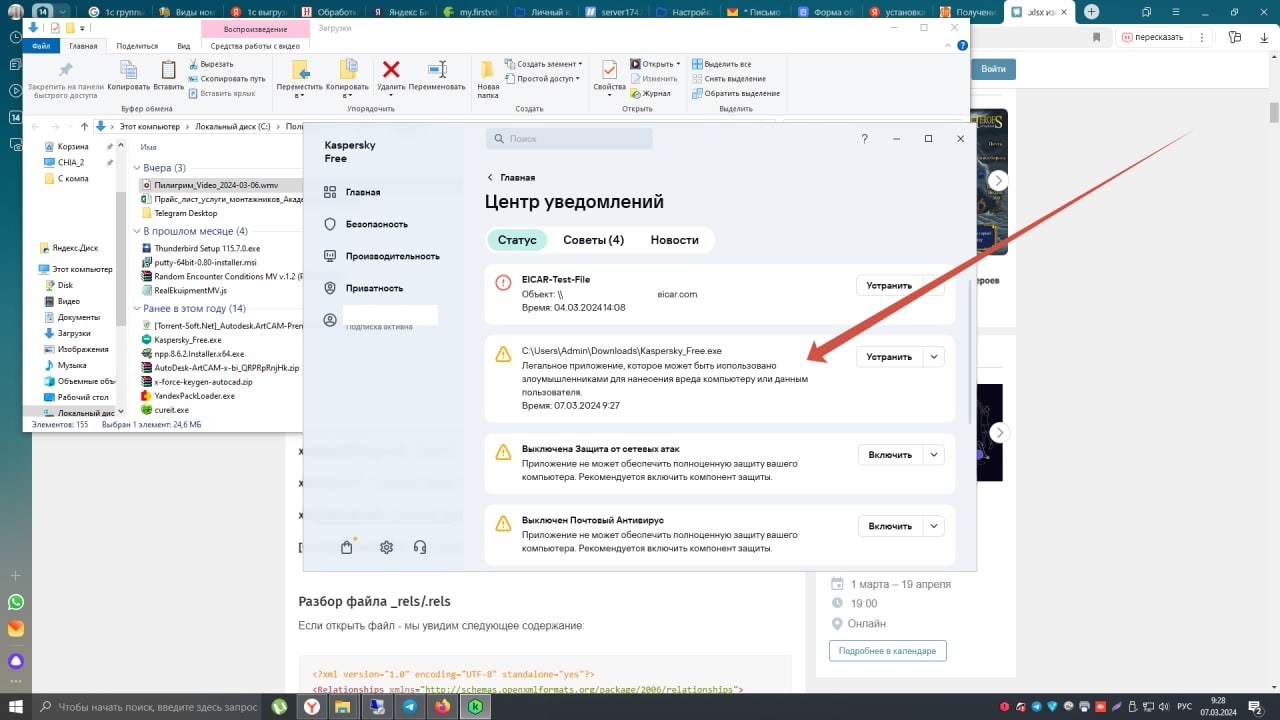Viewport: 1280px width, 720px height.
Task: Open Приватность section in Kaspersky sidebar
Action: coord(363,288)
